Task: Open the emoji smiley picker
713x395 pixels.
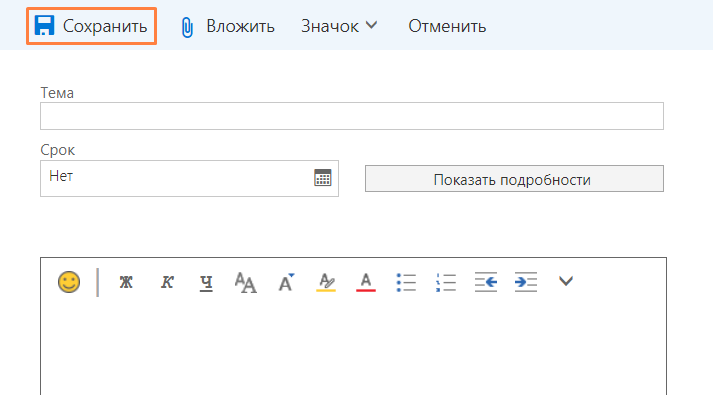Action: (x=69, y=282)
